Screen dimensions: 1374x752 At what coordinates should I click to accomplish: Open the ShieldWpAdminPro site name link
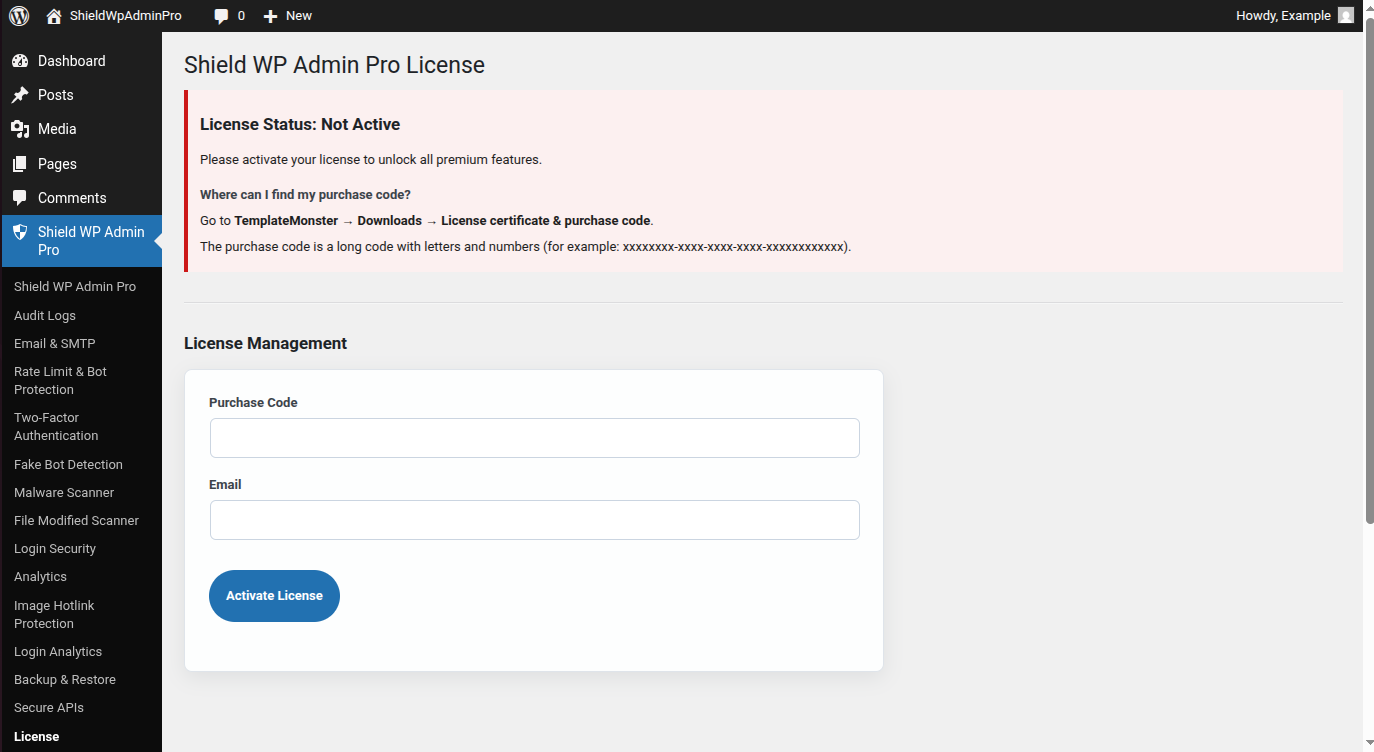(x=126, y=16)
